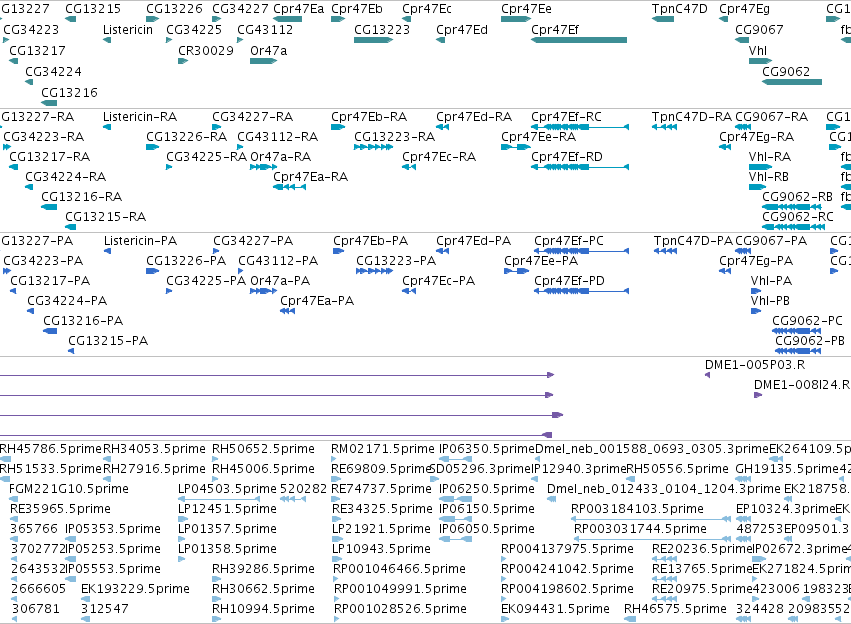Click the DME1-005P03.R feature label
Image resolution: width=851 pixels, height=624 pixels.
tap(754, 365)
